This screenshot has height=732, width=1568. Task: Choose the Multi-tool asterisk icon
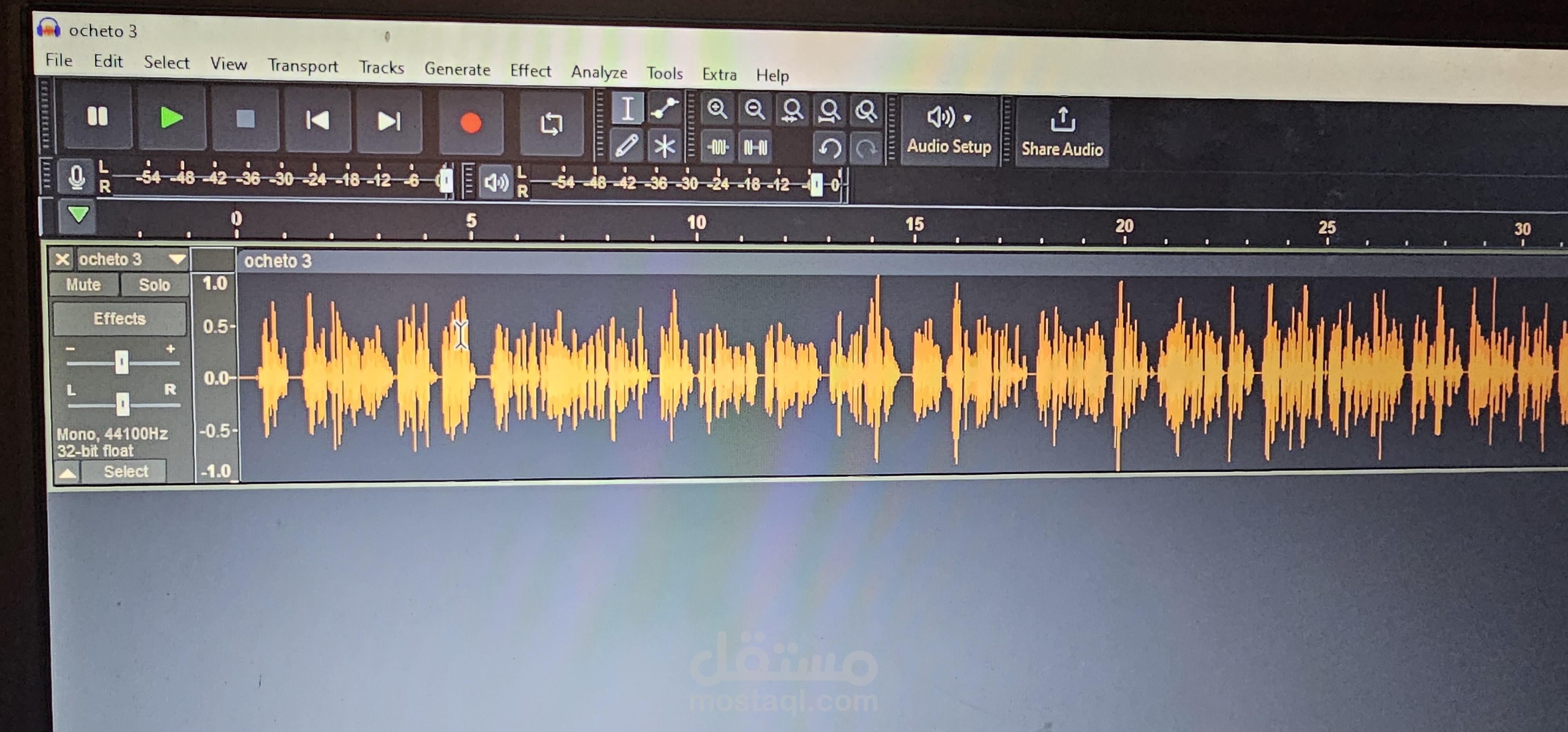[664, 147]
